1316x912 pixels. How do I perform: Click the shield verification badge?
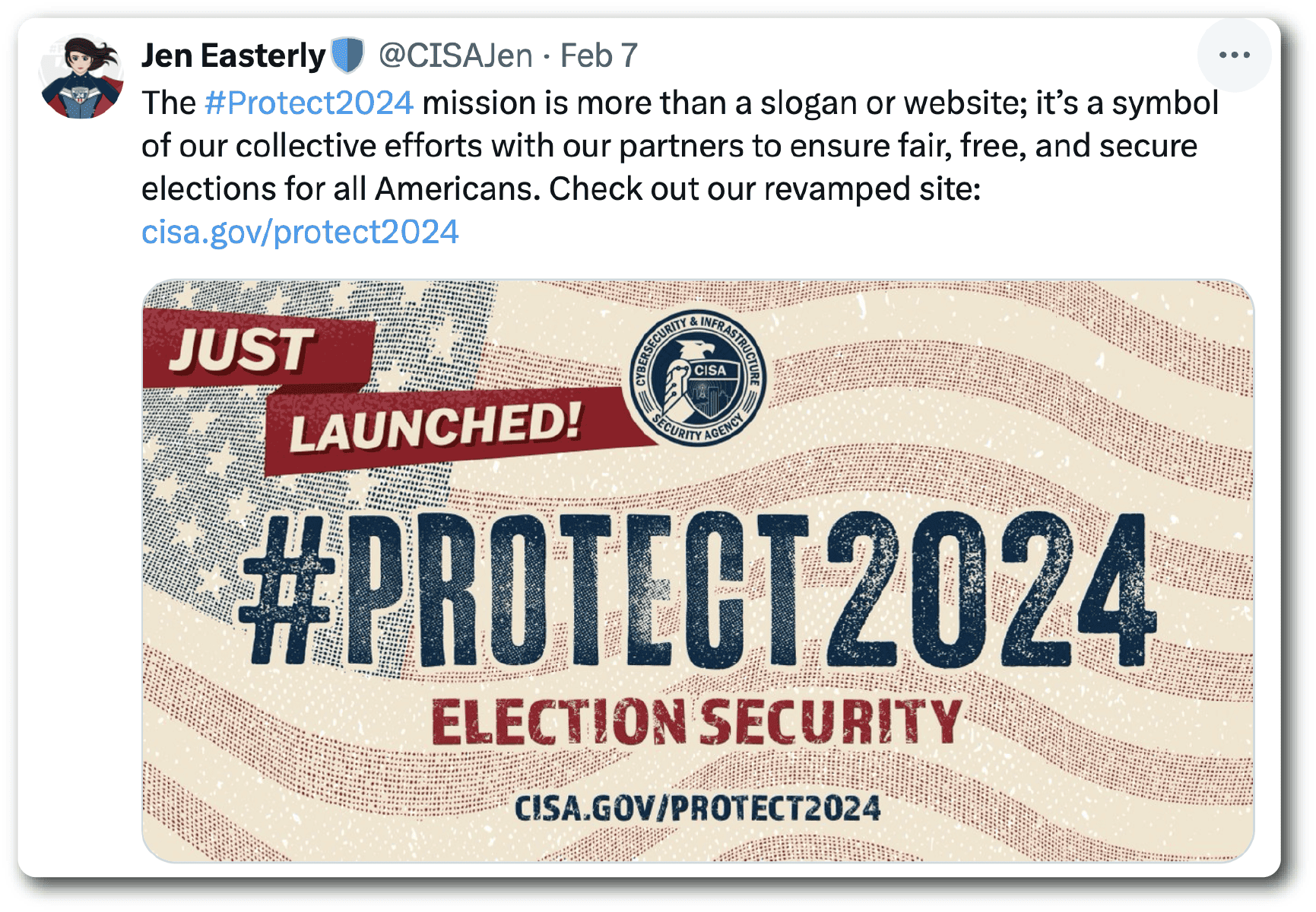coord(348,55)
